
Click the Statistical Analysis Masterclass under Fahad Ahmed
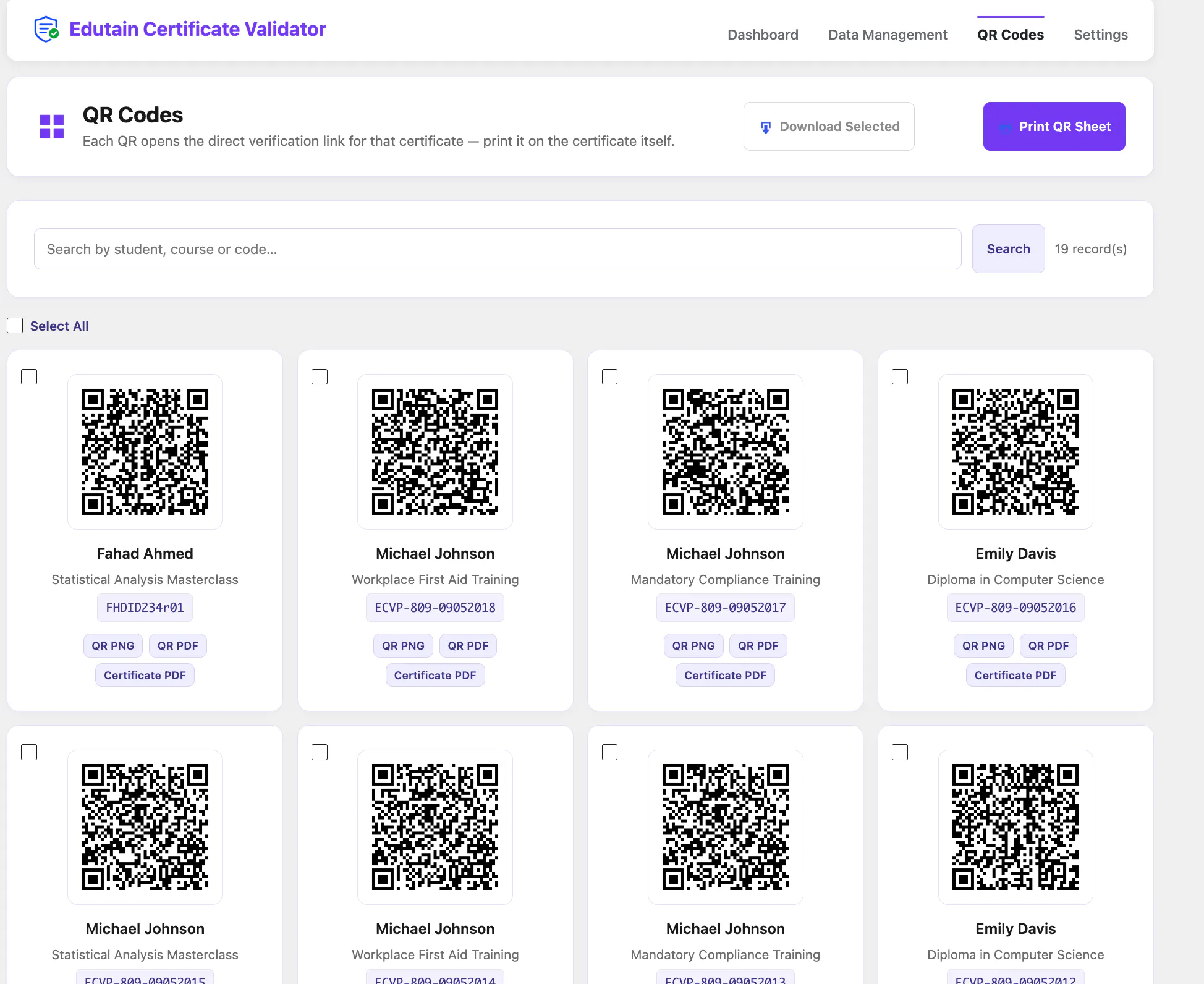point(145,580)
